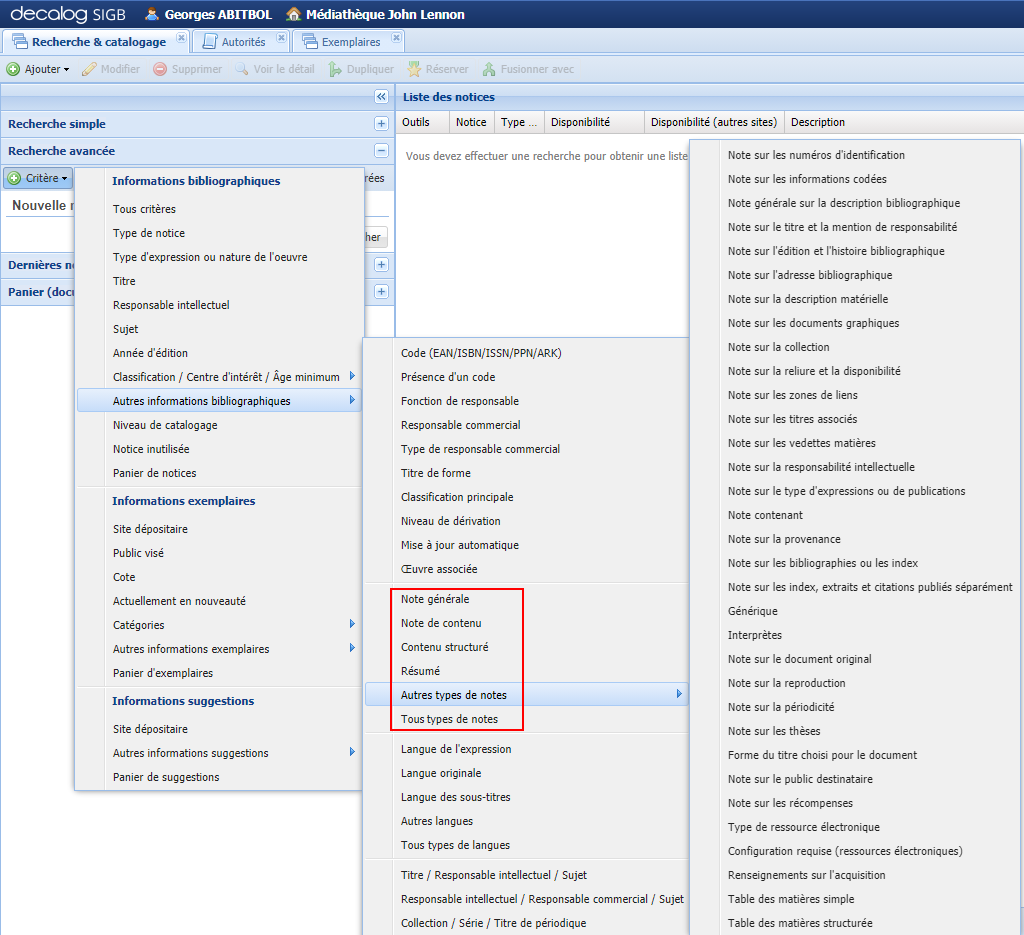Screen dimensions: 1024x935
Task: Select Note générale from the submenu
Action: click(x=435, y=599)
